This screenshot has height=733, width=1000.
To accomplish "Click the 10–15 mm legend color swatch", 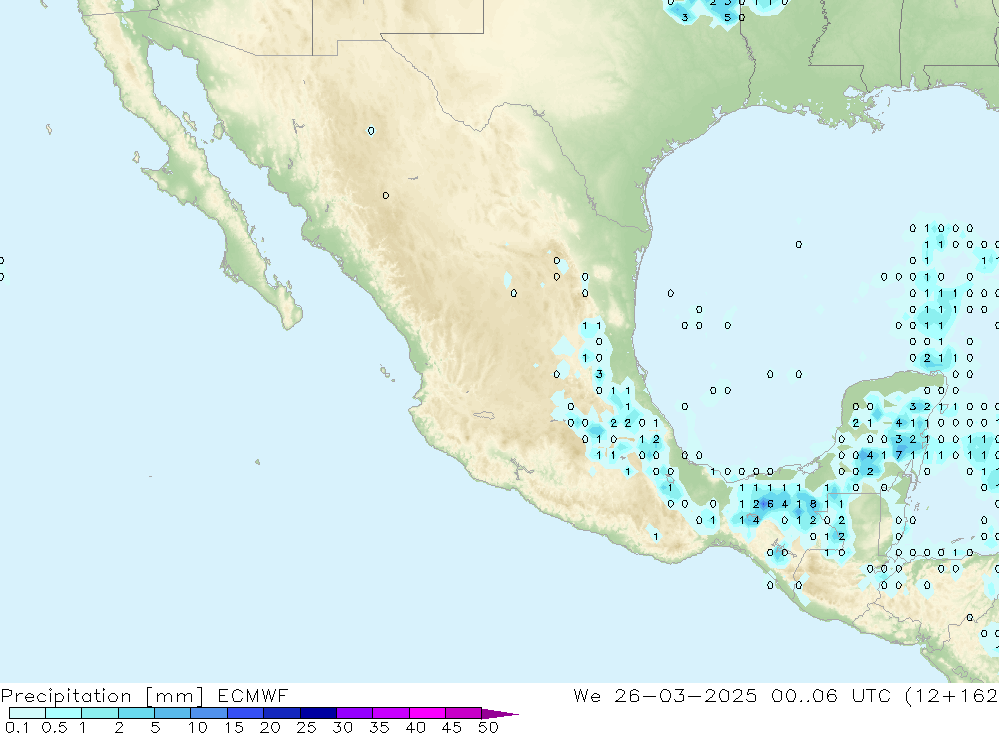I will pyautogui.click(x=209, y=713).
